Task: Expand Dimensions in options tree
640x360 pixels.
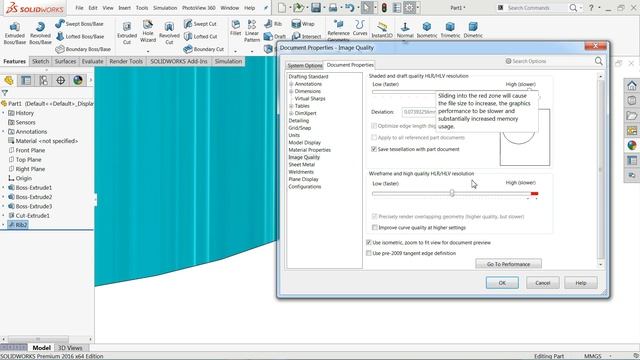Action: 291,91
